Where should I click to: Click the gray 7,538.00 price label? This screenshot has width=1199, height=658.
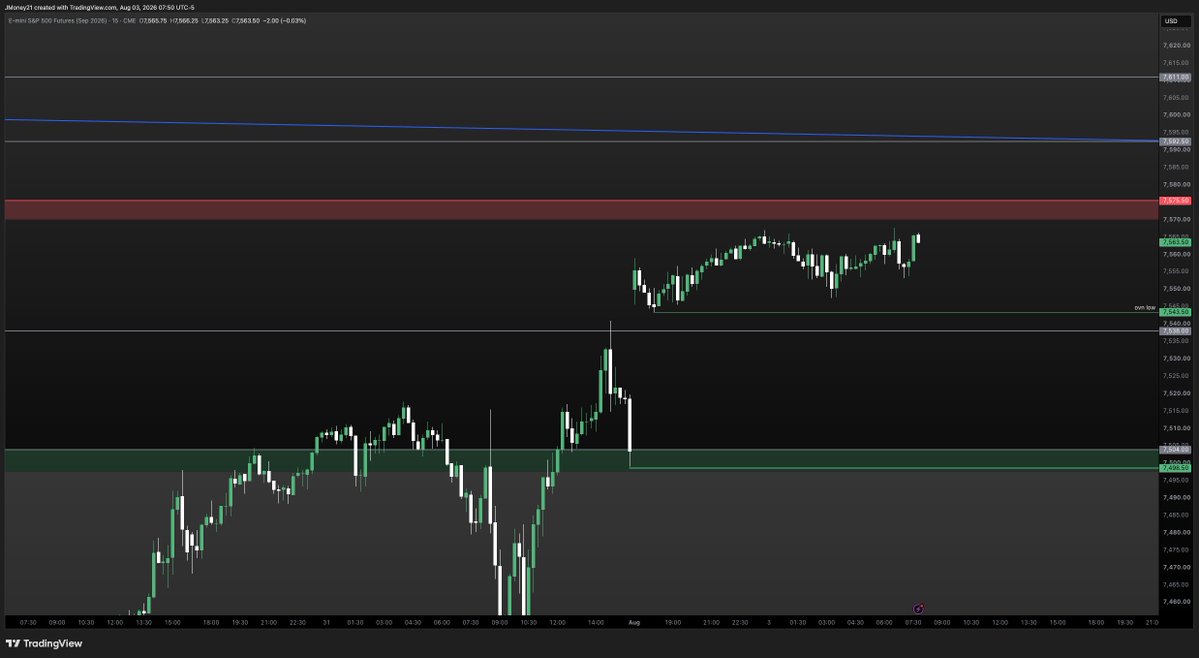[1175, 331]
